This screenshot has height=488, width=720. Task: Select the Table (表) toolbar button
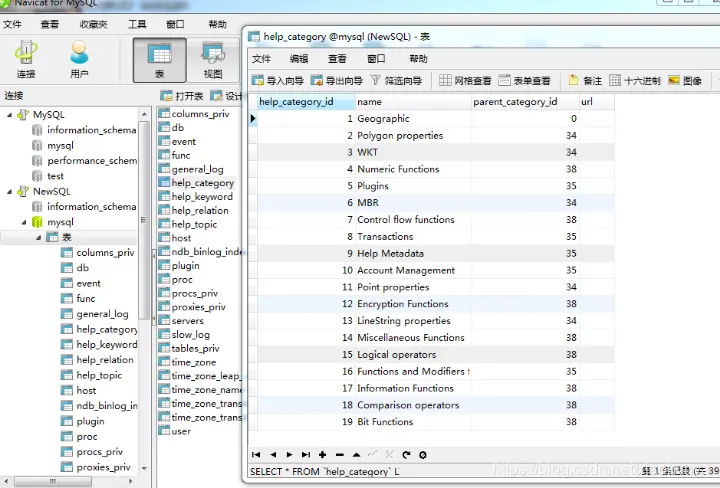click(x=159, y=60)
